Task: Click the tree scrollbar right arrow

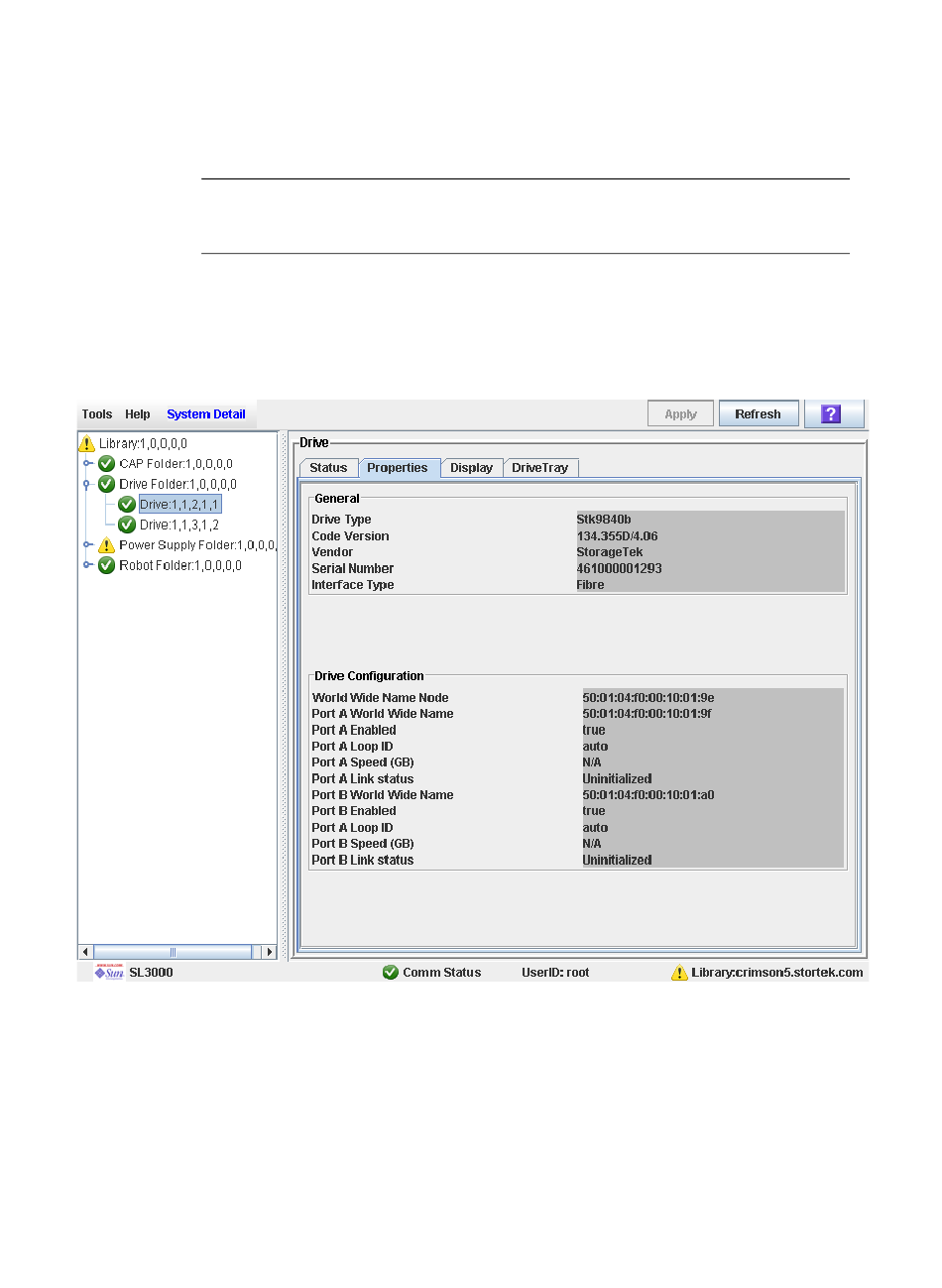Action: (x=269, y=952)
